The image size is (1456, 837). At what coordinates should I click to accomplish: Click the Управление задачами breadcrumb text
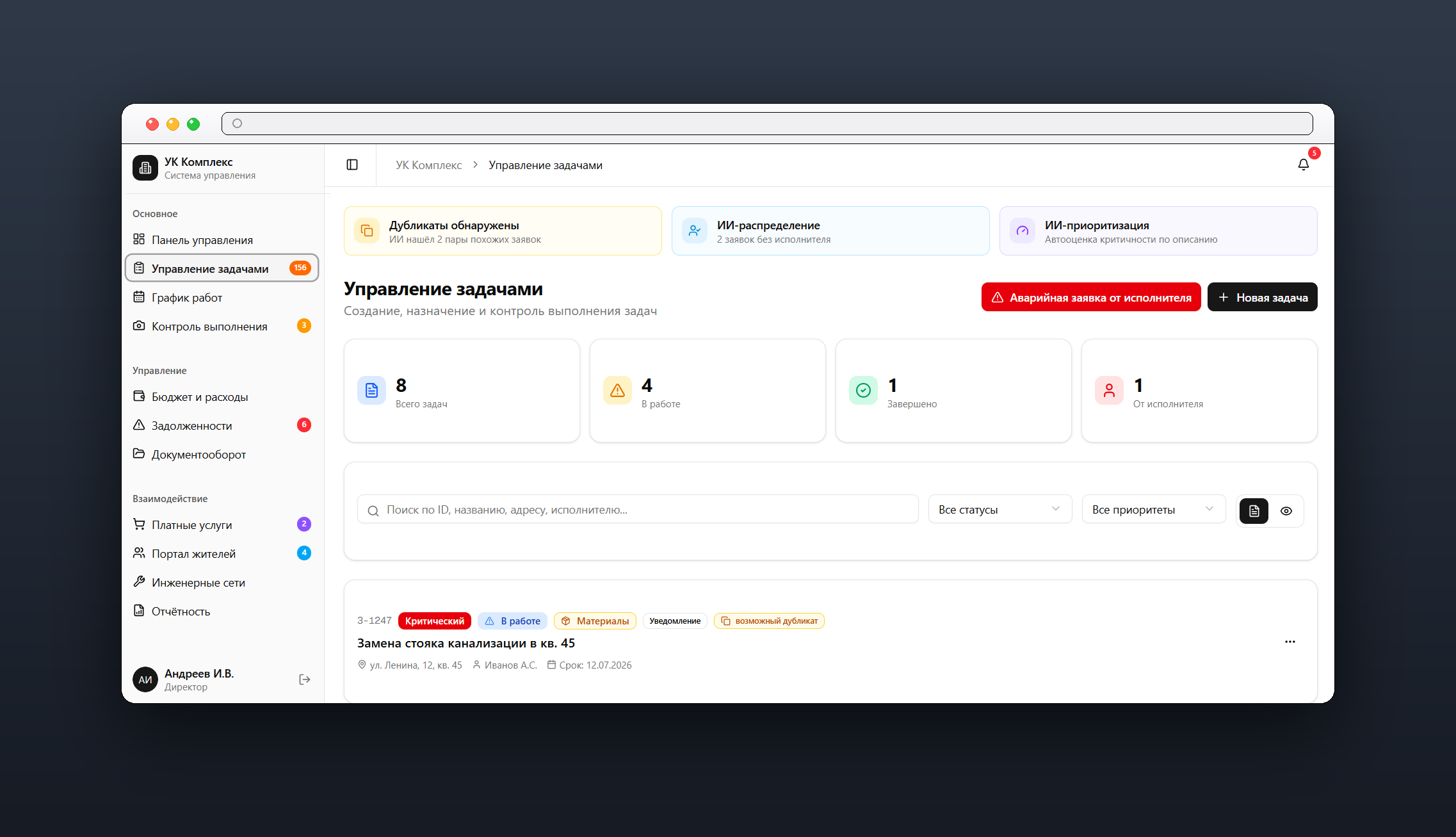click(546, 165)
